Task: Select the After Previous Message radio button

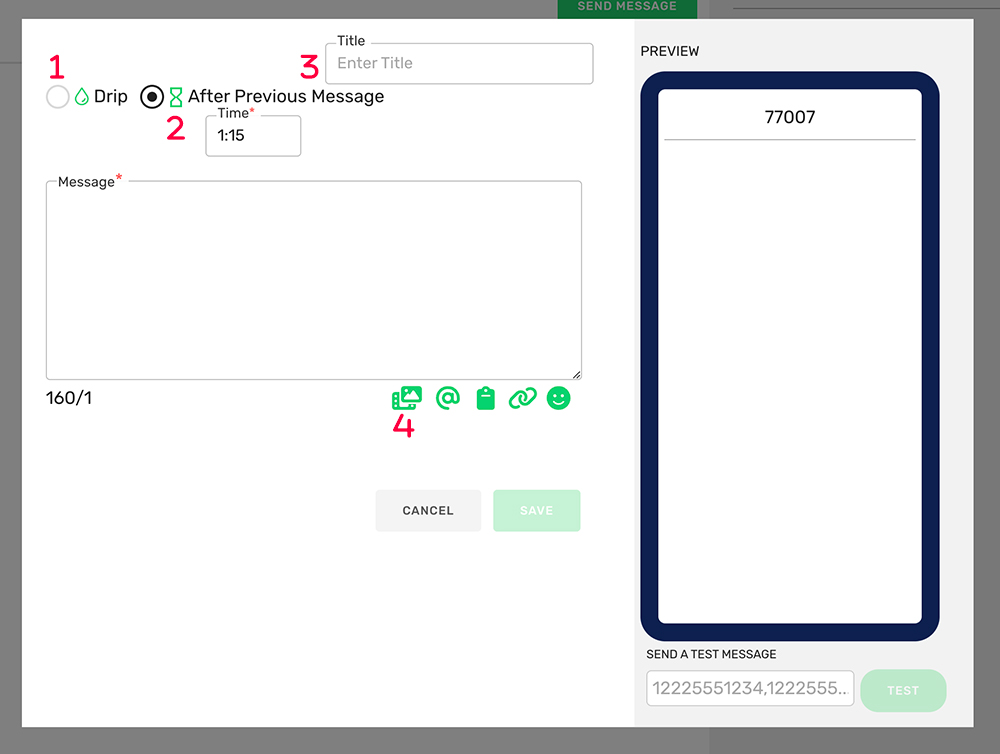Action: tap(152, 97)
